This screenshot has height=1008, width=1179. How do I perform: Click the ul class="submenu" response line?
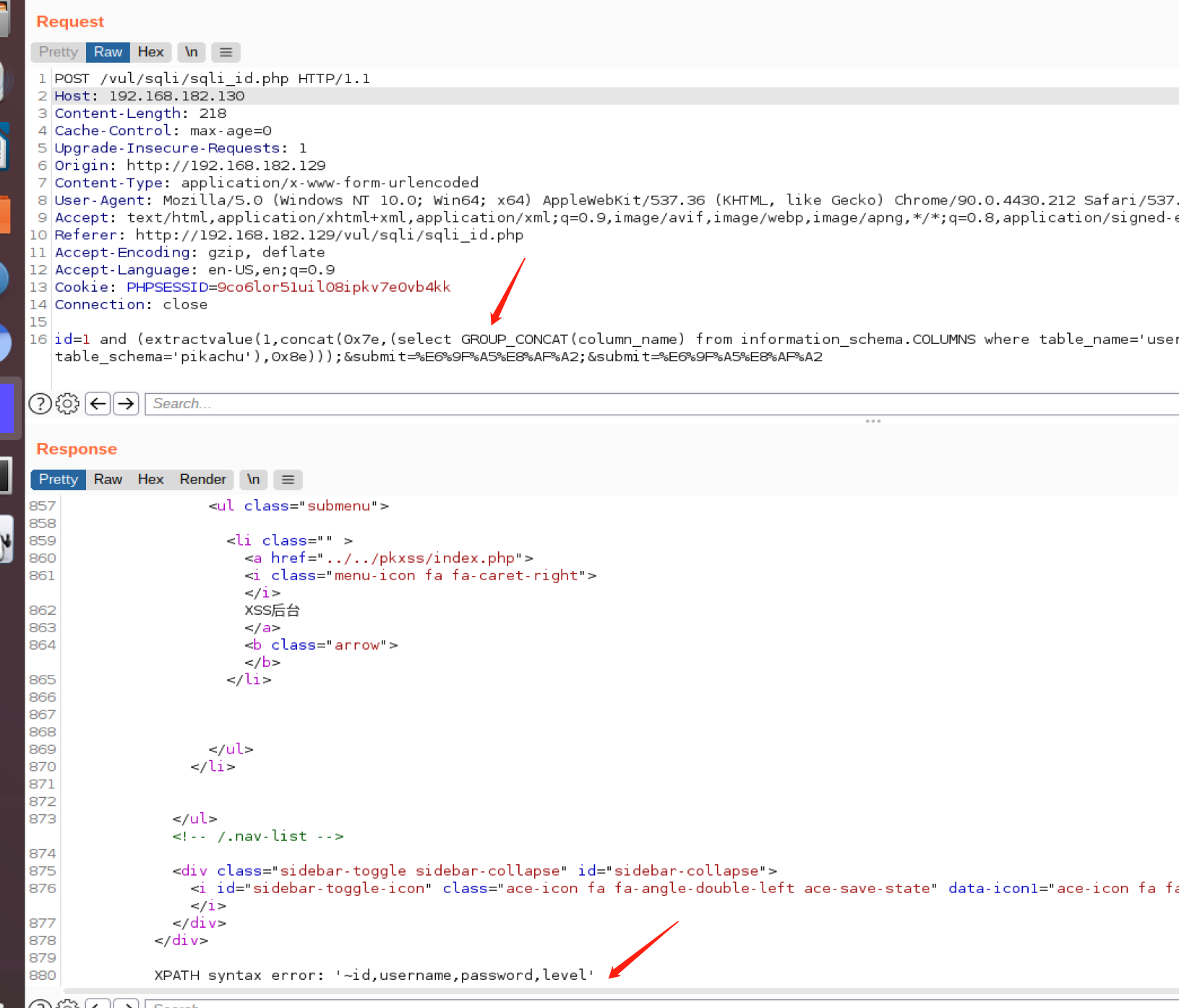[299, 506]
